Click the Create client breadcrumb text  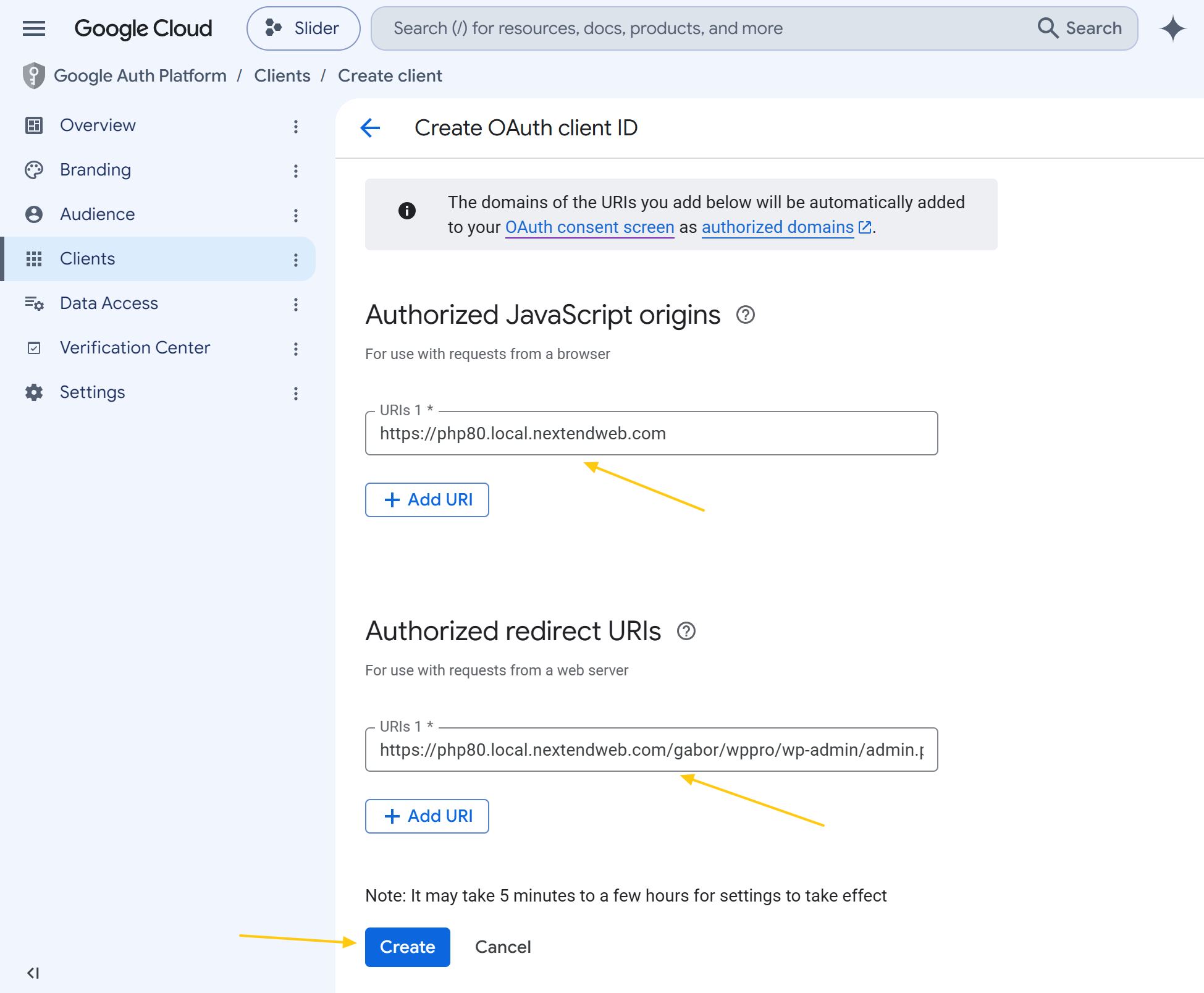click(x=390, y=75)
